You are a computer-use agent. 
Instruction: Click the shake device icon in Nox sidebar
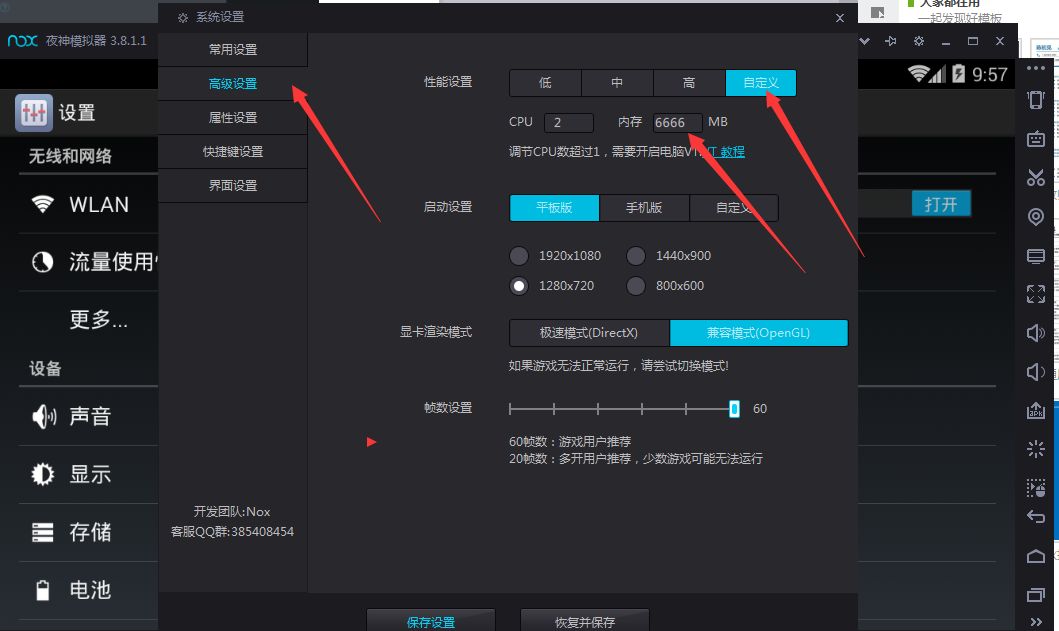pyautogui.click(x=1035, y=100)
